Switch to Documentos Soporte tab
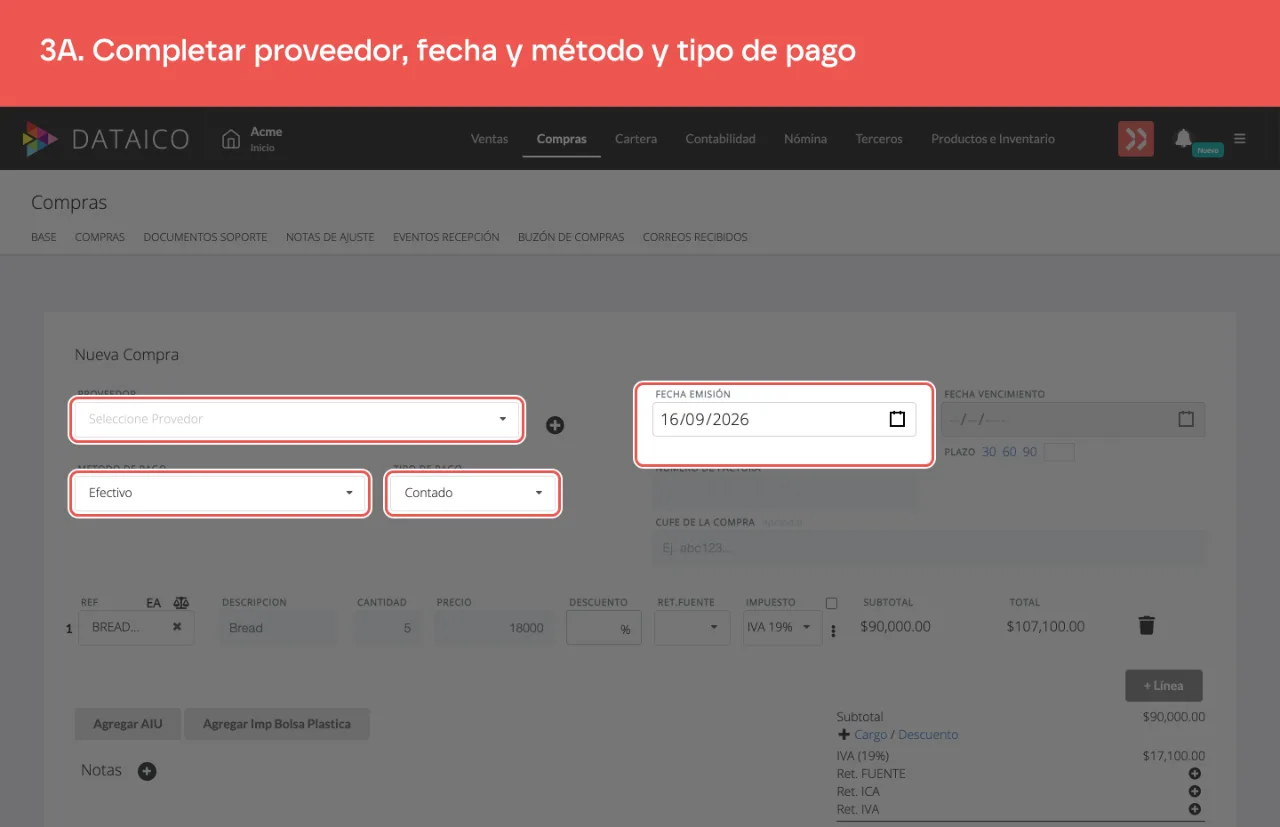 (x=205, y=237)
